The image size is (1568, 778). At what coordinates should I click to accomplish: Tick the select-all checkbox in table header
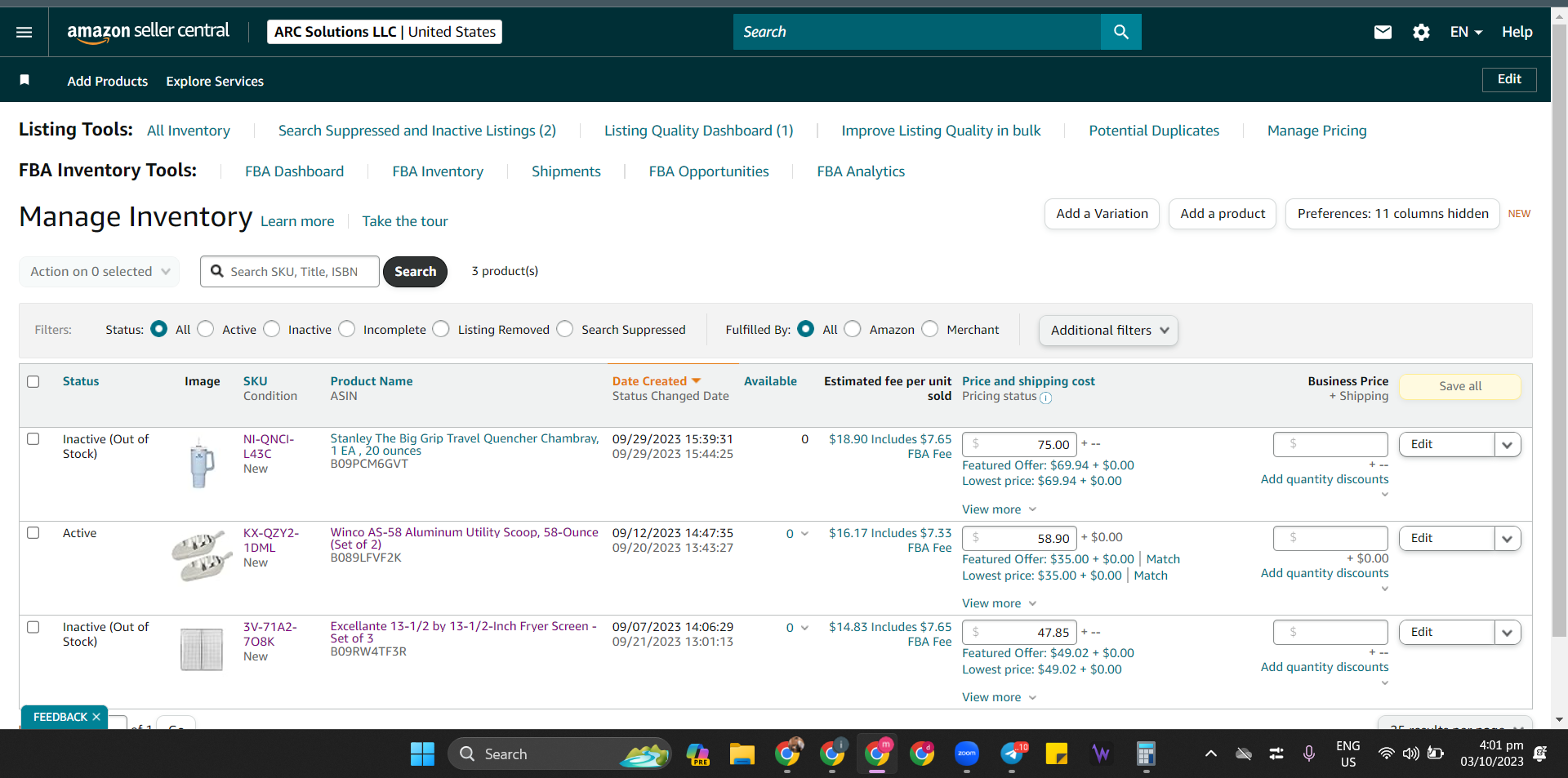click(33, 381)
